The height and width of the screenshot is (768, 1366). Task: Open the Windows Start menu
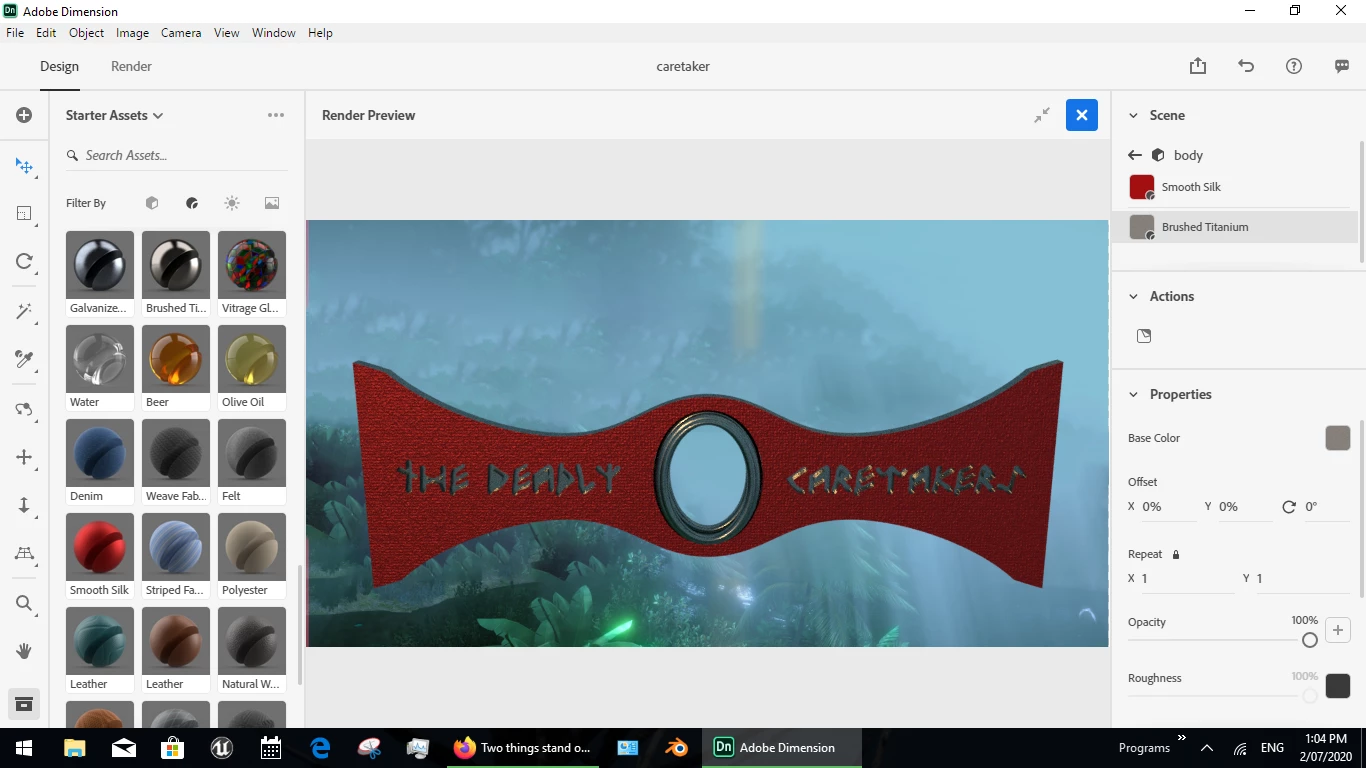click(x=24, y=748)
